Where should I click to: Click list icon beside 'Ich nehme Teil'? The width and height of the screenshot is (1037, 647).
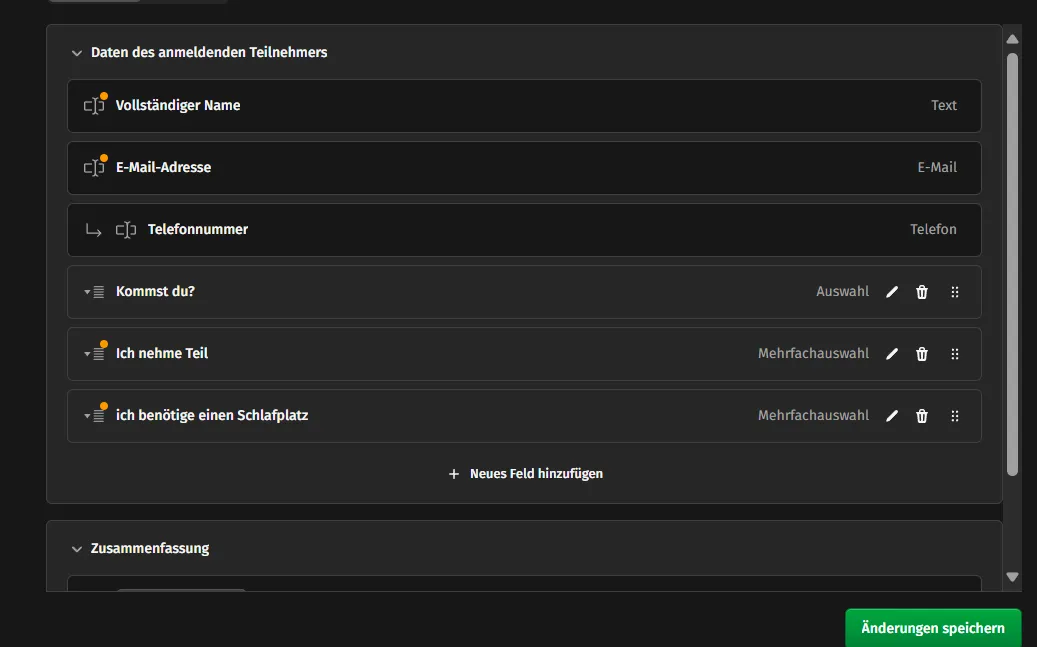click(95, 354)
